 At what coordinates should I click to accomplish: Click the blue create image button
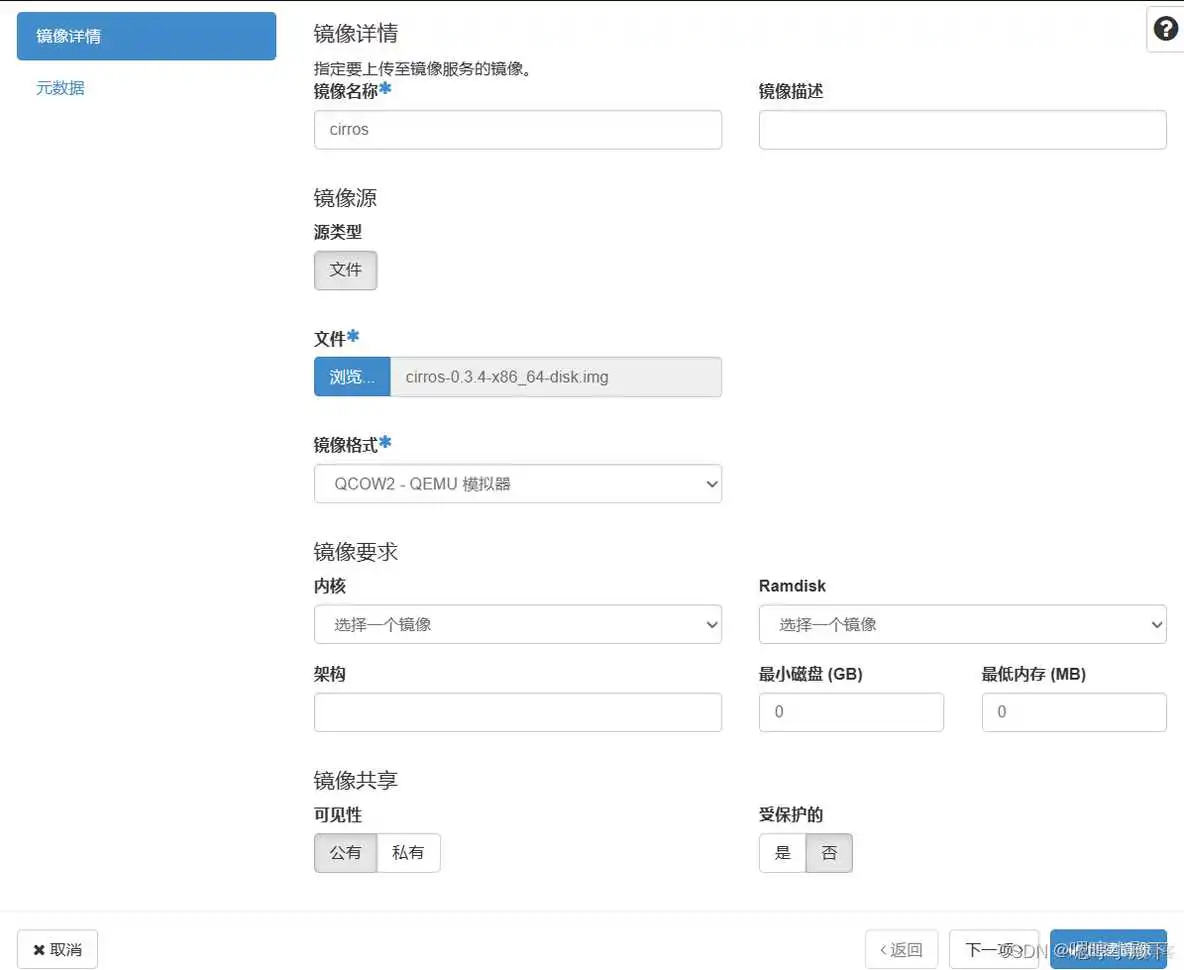point(1108,948)
